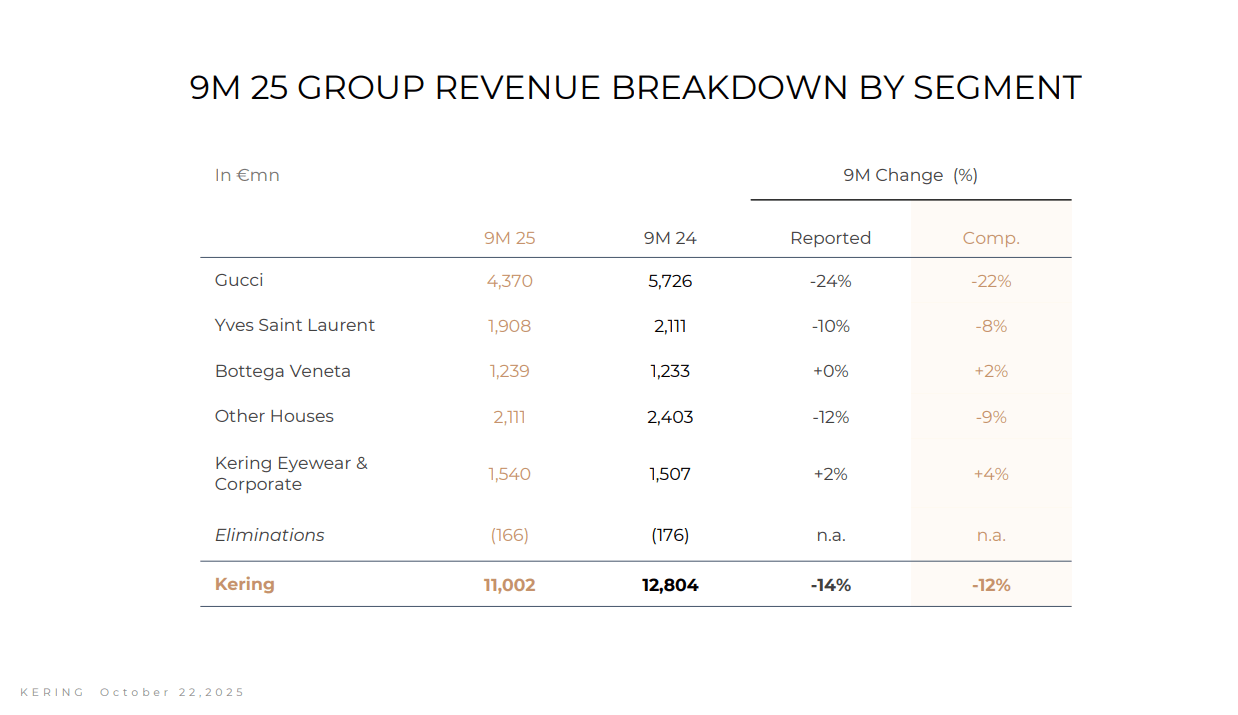1238x715 pixels.
Task: Click the "KERING October 22, 2025" footer
Action: click(132, 692)
